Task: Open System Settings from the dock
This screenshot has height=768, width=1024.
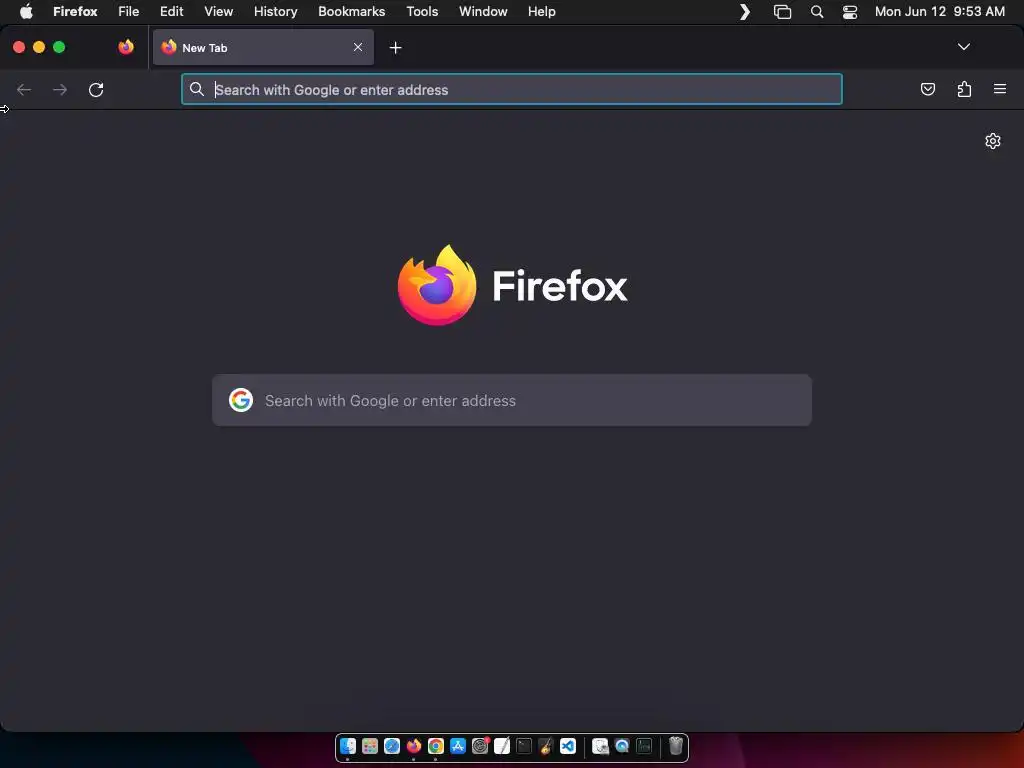Action: 480,746
